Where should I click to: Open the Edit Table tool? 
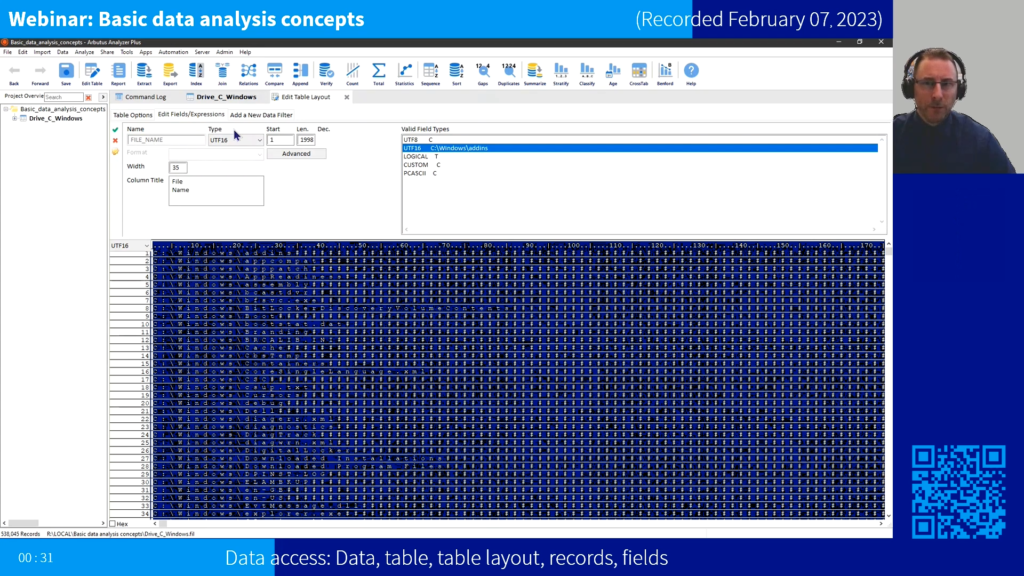pos(92,74)
